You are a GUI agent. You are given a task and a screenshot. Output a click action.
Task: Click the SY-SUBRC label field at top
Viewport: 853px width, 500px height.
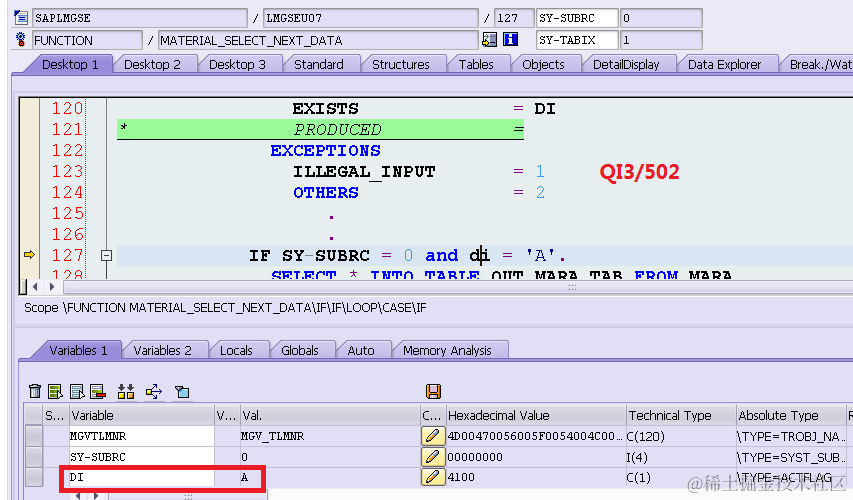[577, 18]
